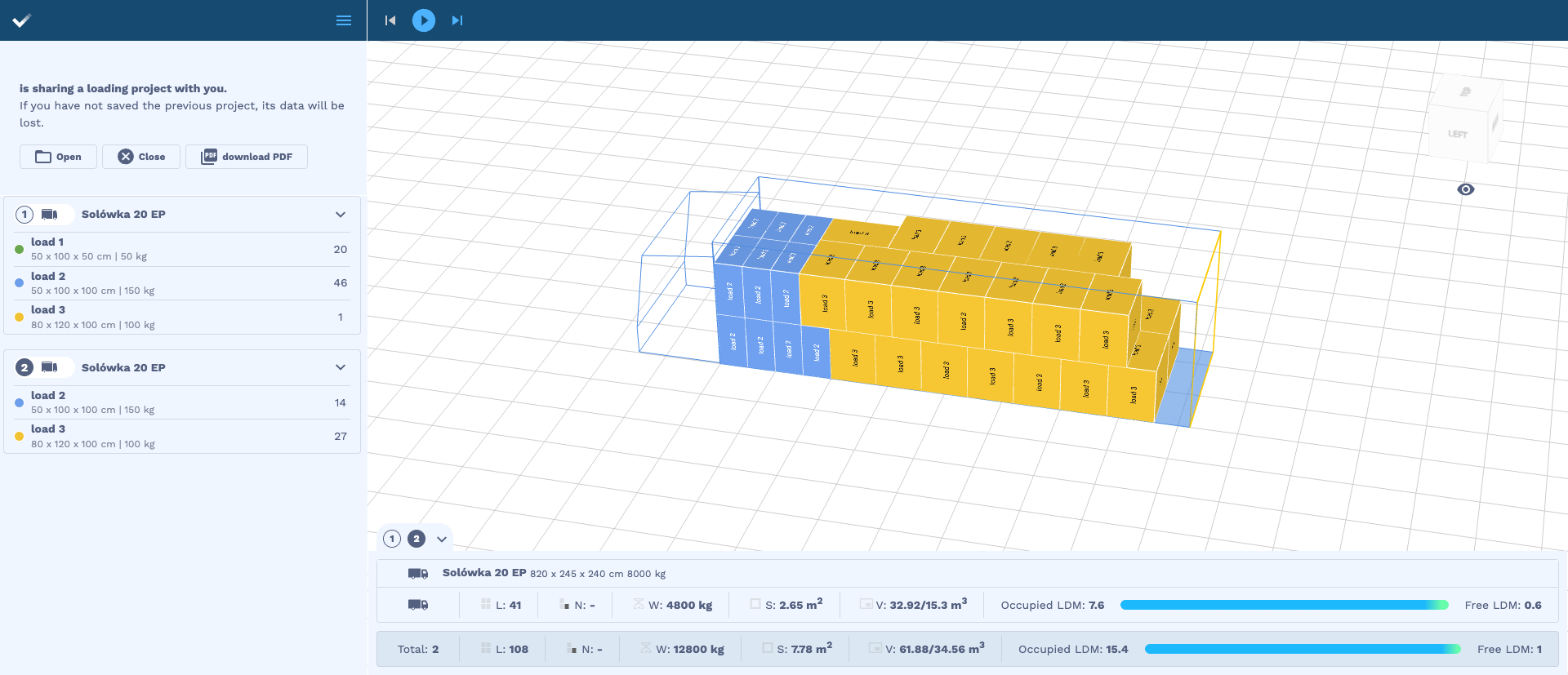The image size is (1568, 675).
Task: Click the checkmark app logo
Action: click(22, 20)
